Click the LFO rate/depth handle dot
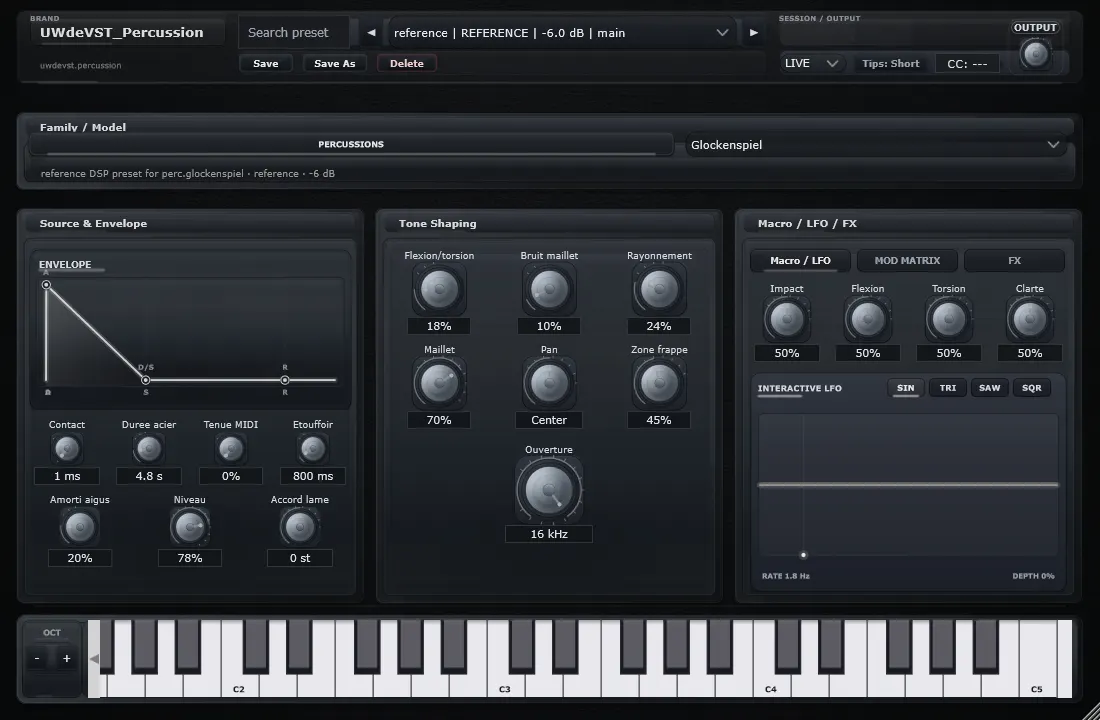Viewport: 1100px width, 720px height. 803,555
